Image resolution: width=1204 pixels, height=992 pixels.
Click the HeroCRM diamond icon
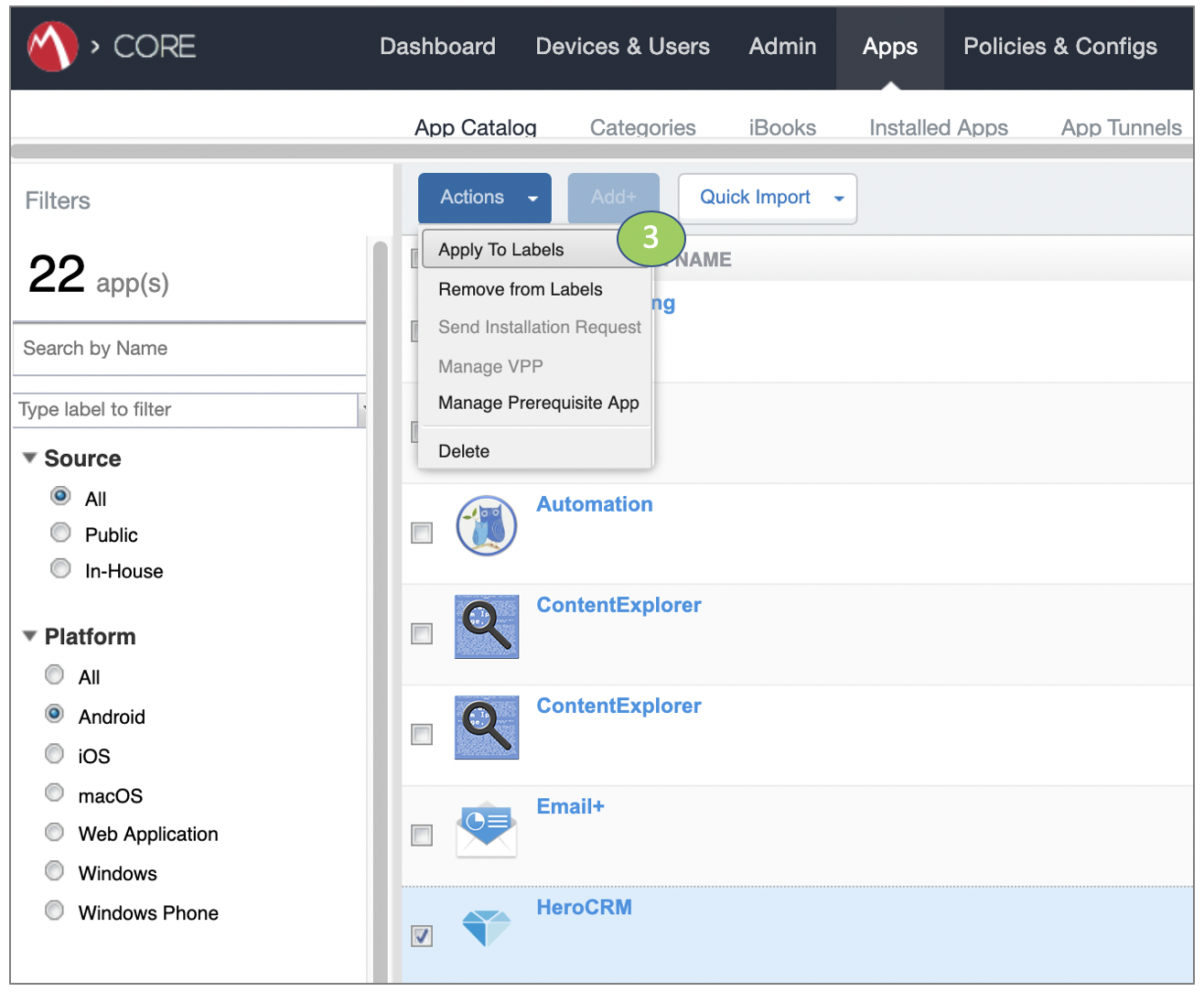coord(486,927)
